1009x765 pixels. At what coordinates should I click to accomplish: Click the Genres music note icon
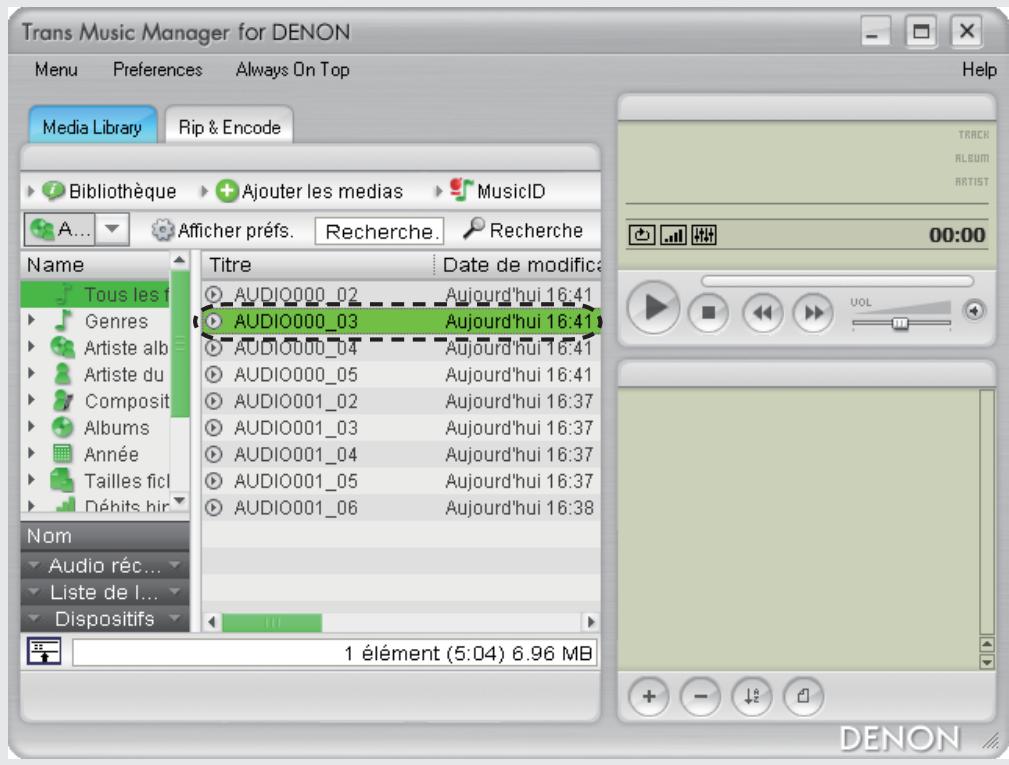coord(63,320)
